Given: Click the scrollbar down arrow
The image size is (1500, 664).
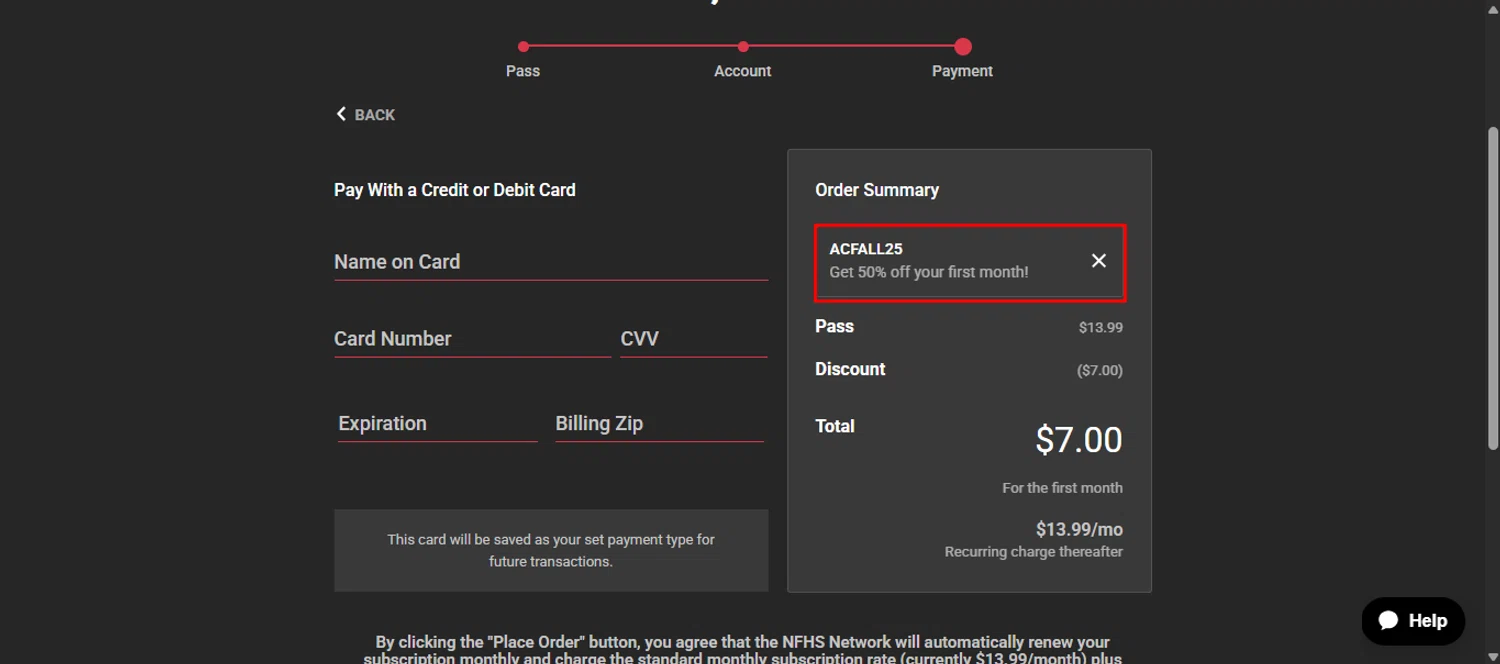Looking at the screenshot, I should point(1493,657).
